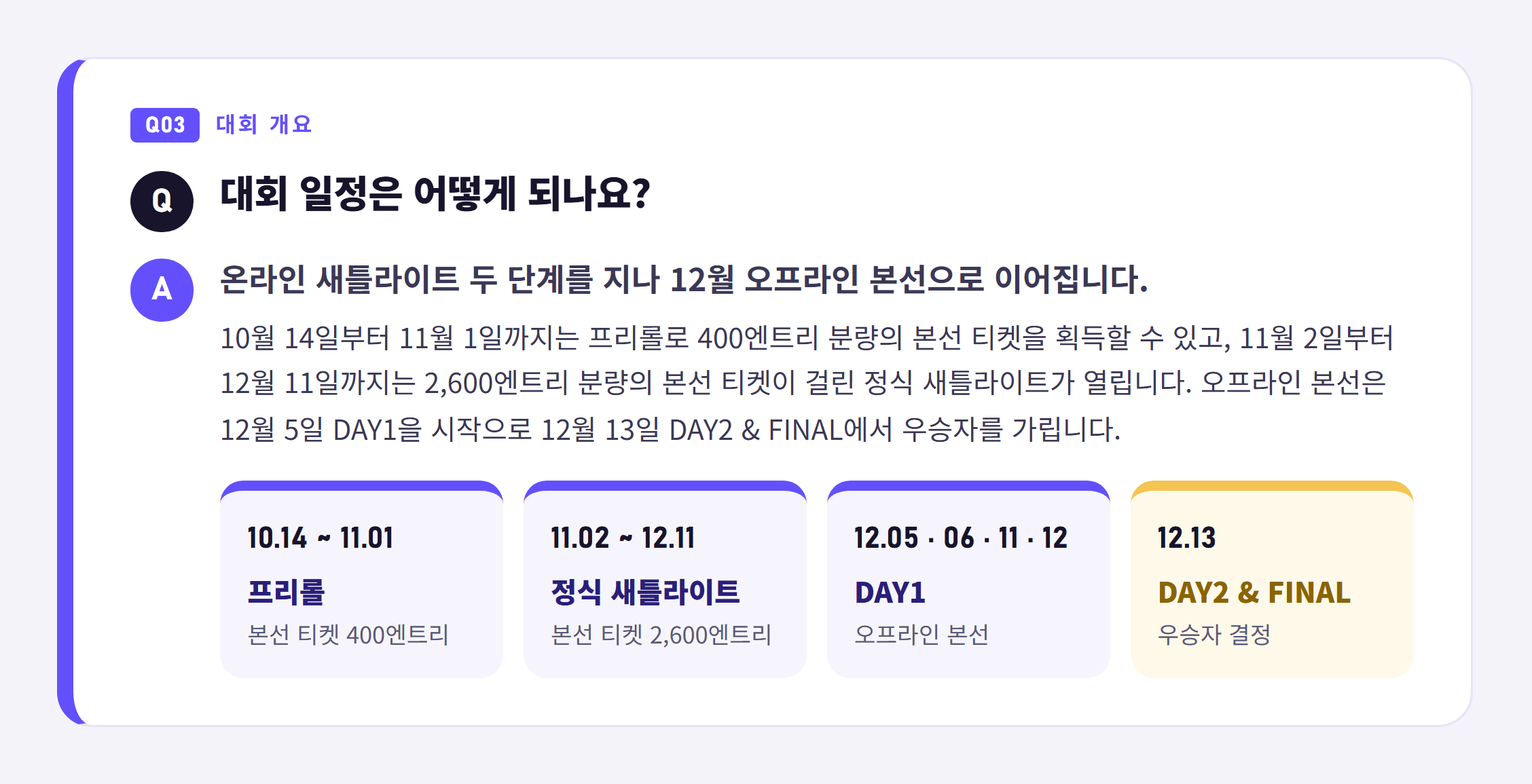Screen dimensions: 1532x784
Task: Click the 우승자 결정 caption
Action: [x=1214, y=635]
